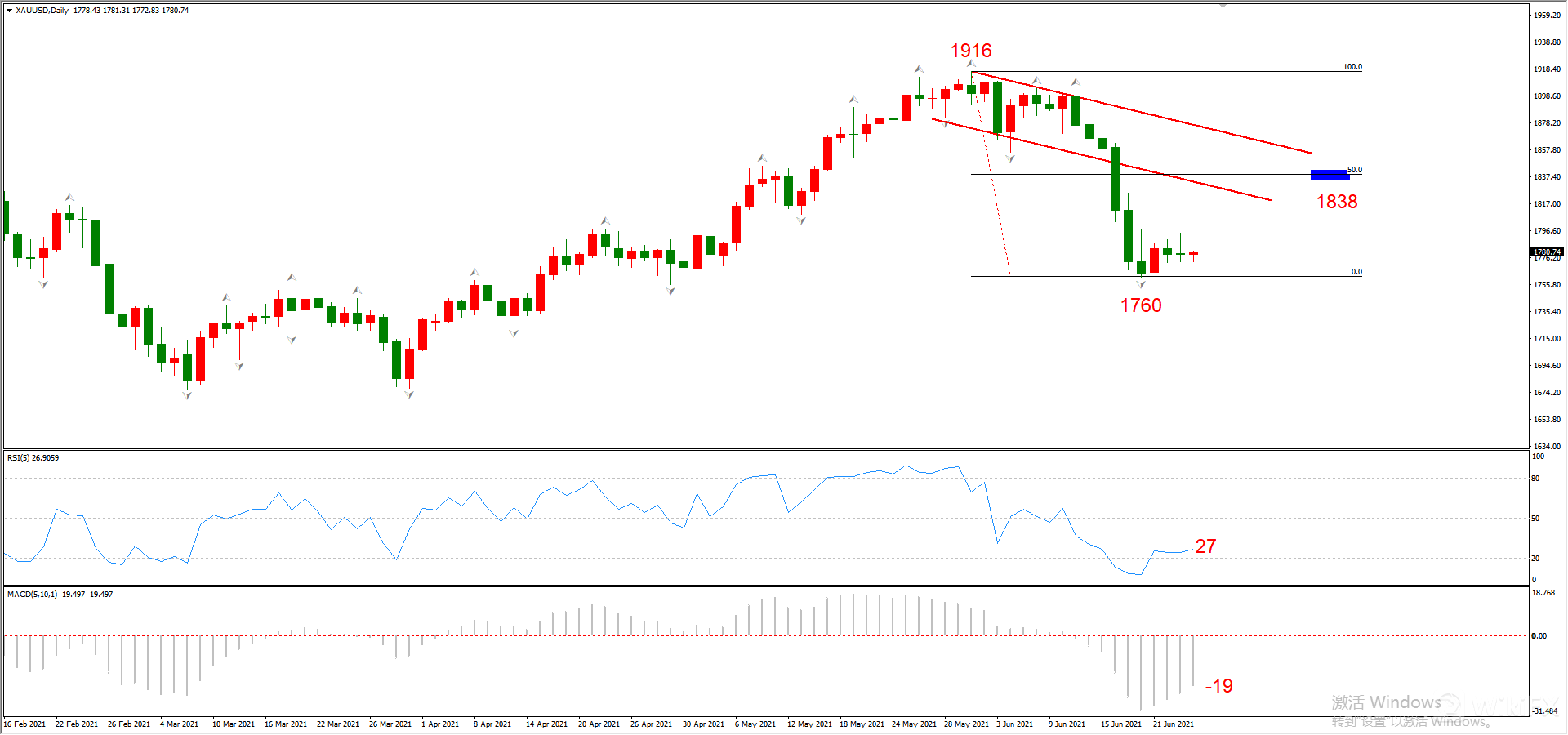Select the Fibonacci 100.0 level line
1568x735 pixels.
[x=1166, y=72]
